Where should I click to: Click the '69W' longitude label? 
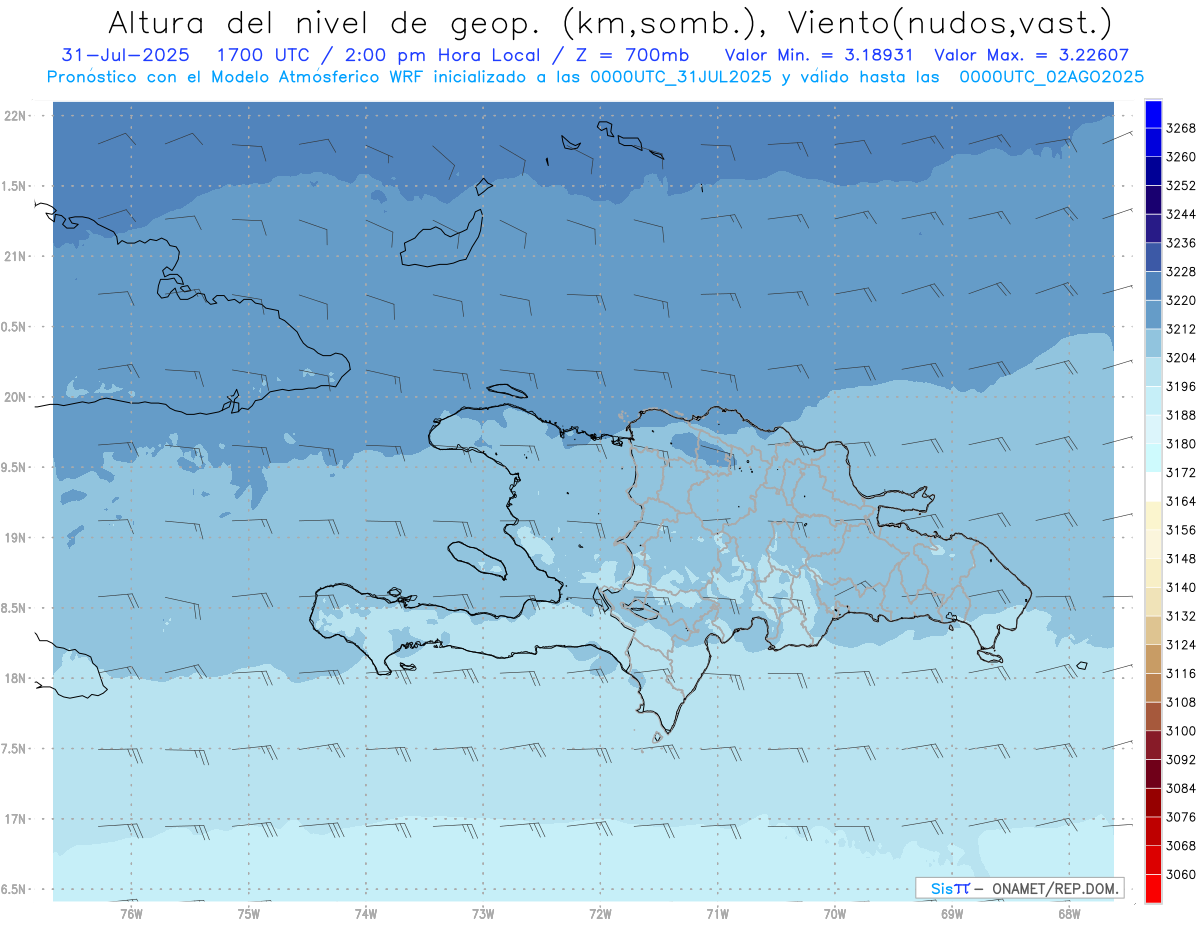point(952,913)
